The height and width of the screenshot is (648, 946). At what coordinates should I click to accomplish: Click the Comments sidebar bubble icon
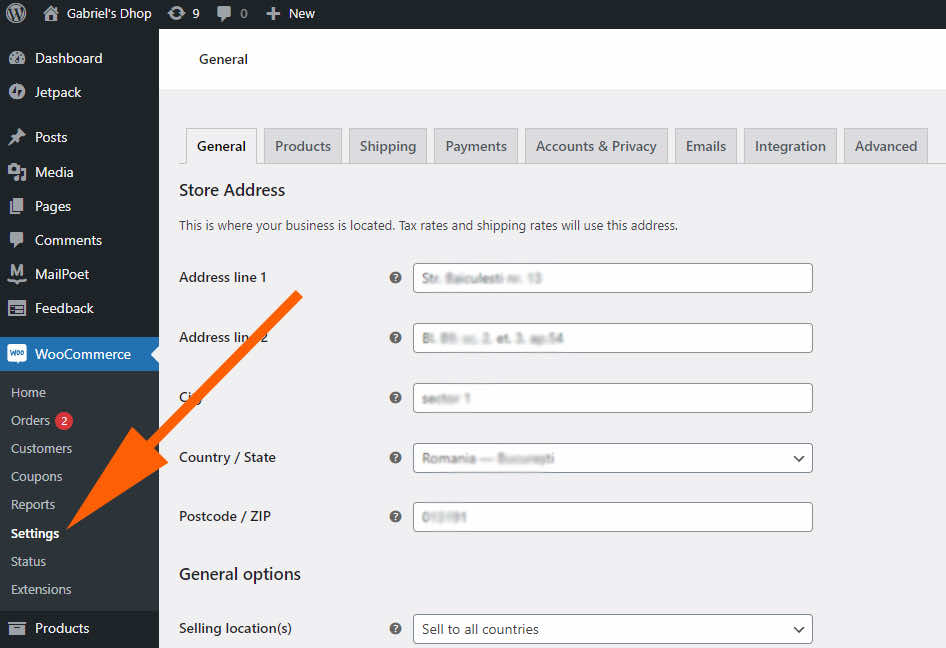pos(17,240)
